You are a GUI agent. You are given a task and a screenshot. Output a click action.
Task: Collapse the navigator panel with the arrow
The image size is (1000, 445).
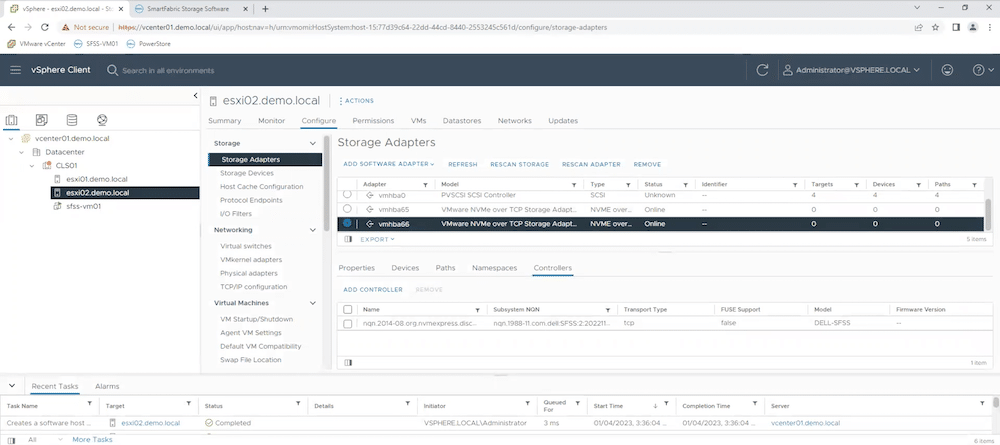coord(195,96)
